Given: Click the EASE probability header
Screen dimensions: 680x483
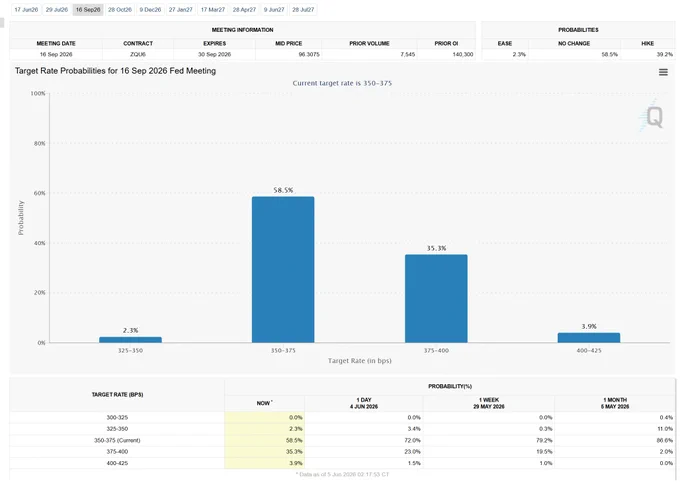Looking at the screenshot, I should tap(505, 43).
